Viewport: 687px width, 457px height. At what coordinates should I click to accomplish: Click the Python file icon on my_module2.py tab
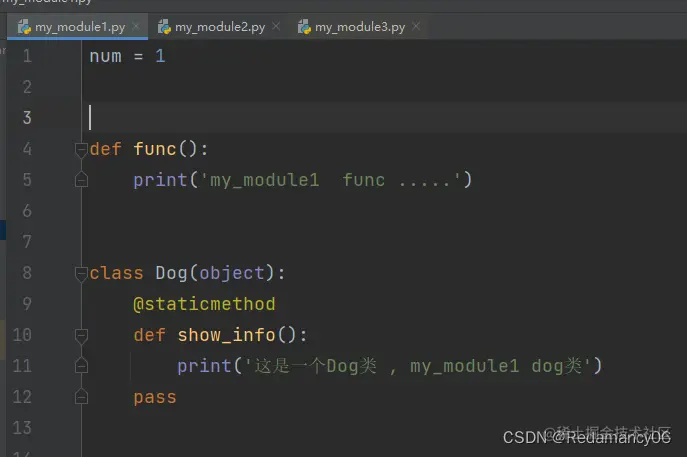(164, 27)
